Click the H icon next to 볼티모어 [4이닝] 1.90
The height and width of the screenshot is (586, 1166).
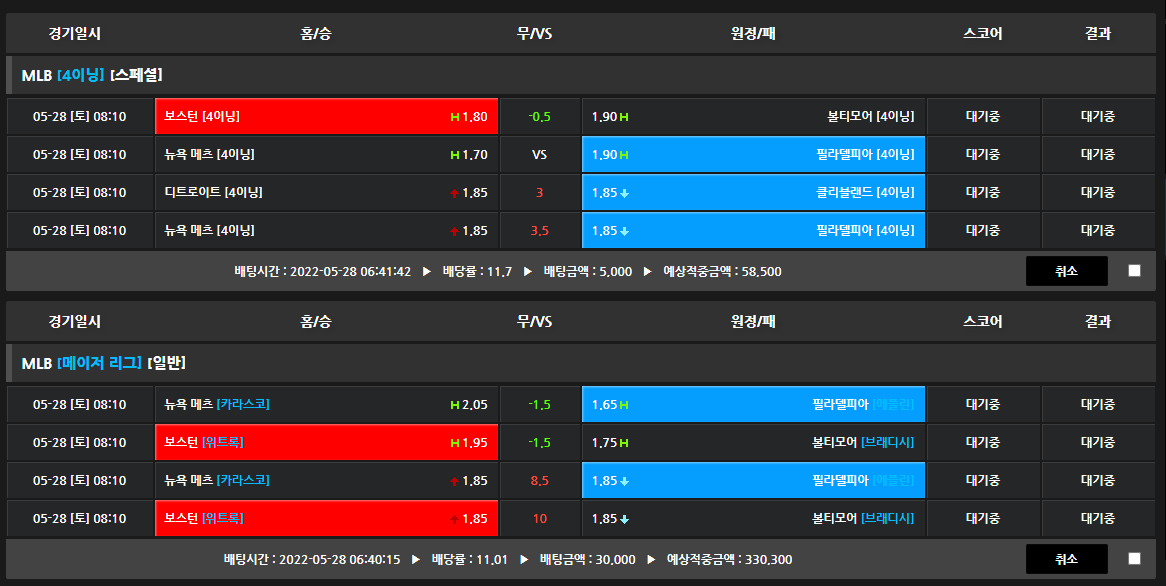coord(624,117)
